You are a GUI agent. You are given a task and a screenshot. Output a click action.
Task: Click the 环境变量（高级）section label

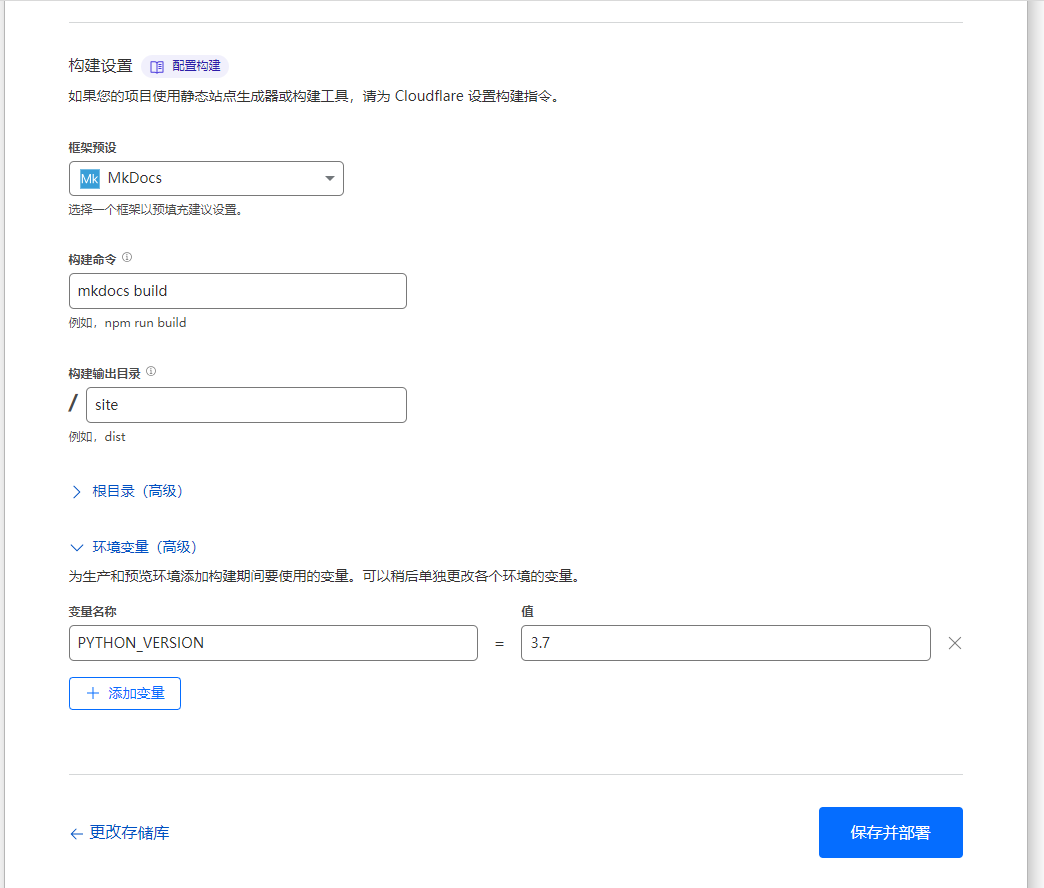(145, 547)
